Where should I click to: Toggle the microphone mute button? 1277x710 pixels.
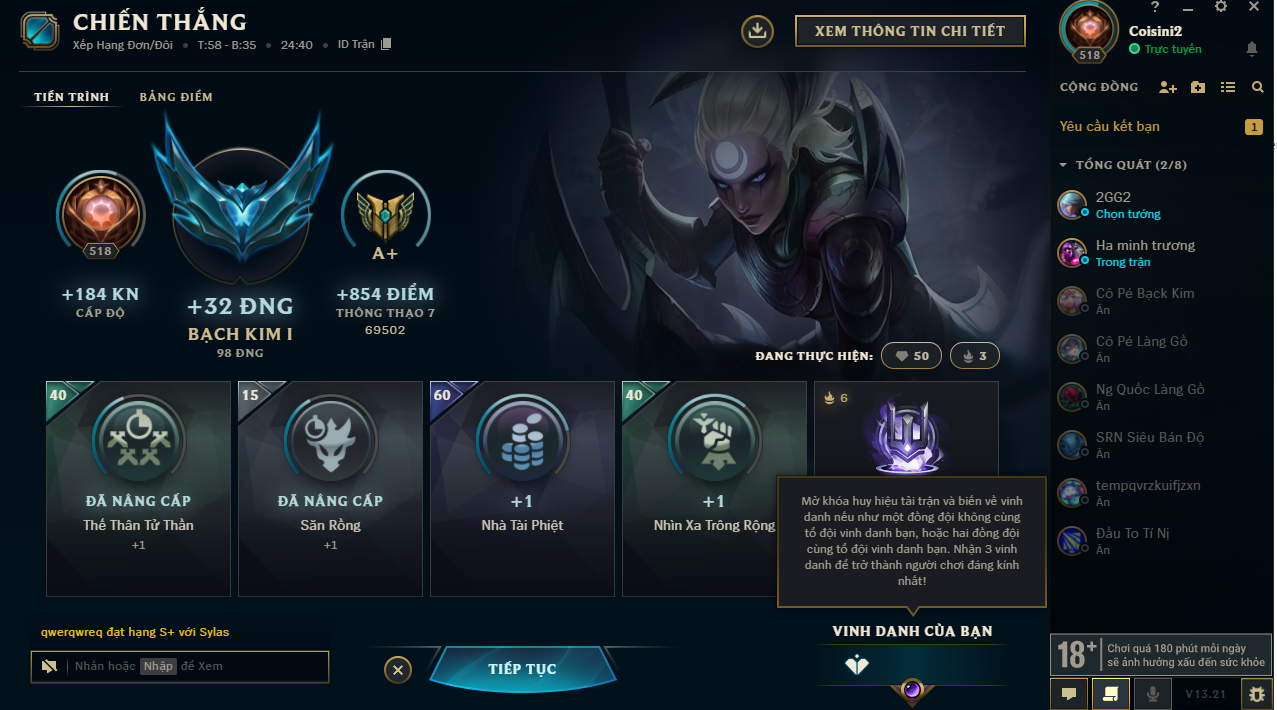1153,692
